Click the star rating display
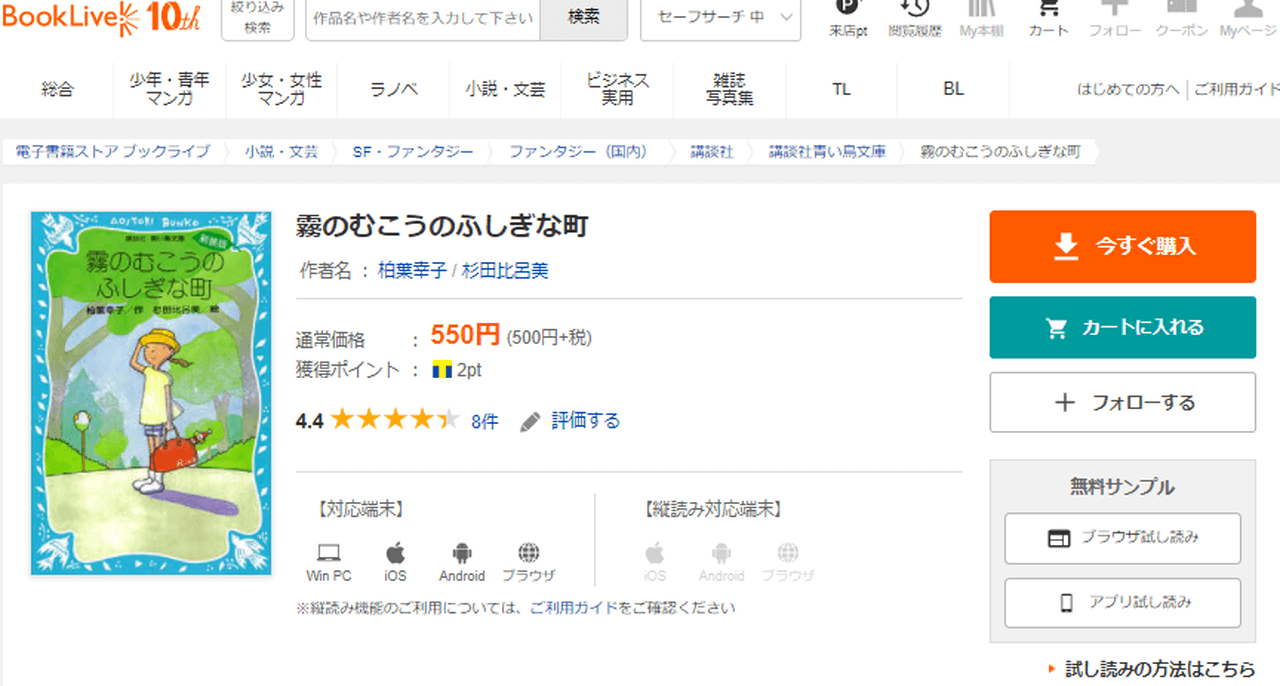1280x686 pixels. [x=395, y=421]
